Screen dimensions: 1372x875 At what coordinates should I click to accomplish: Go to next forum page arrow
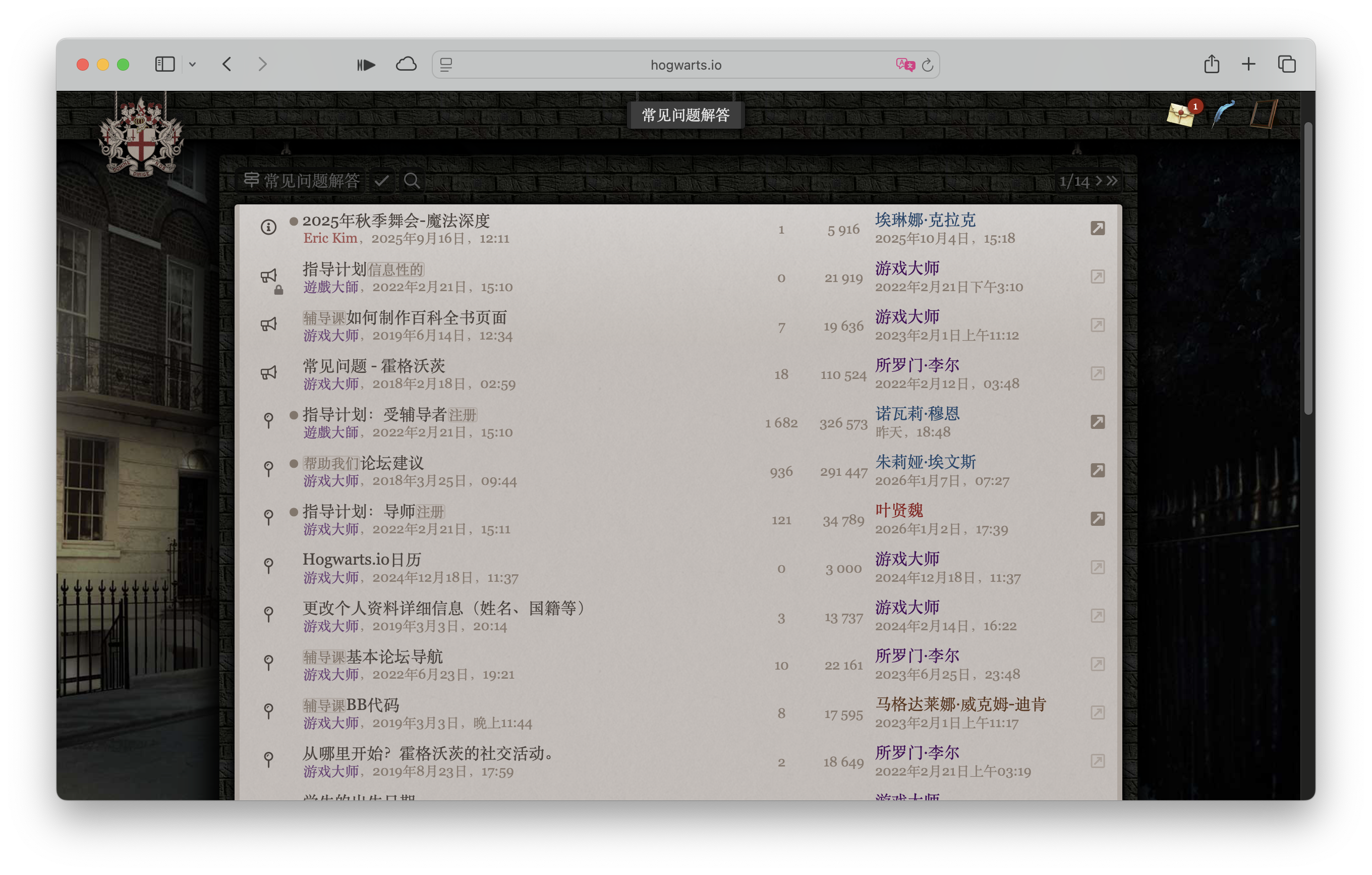[1099, 181]
